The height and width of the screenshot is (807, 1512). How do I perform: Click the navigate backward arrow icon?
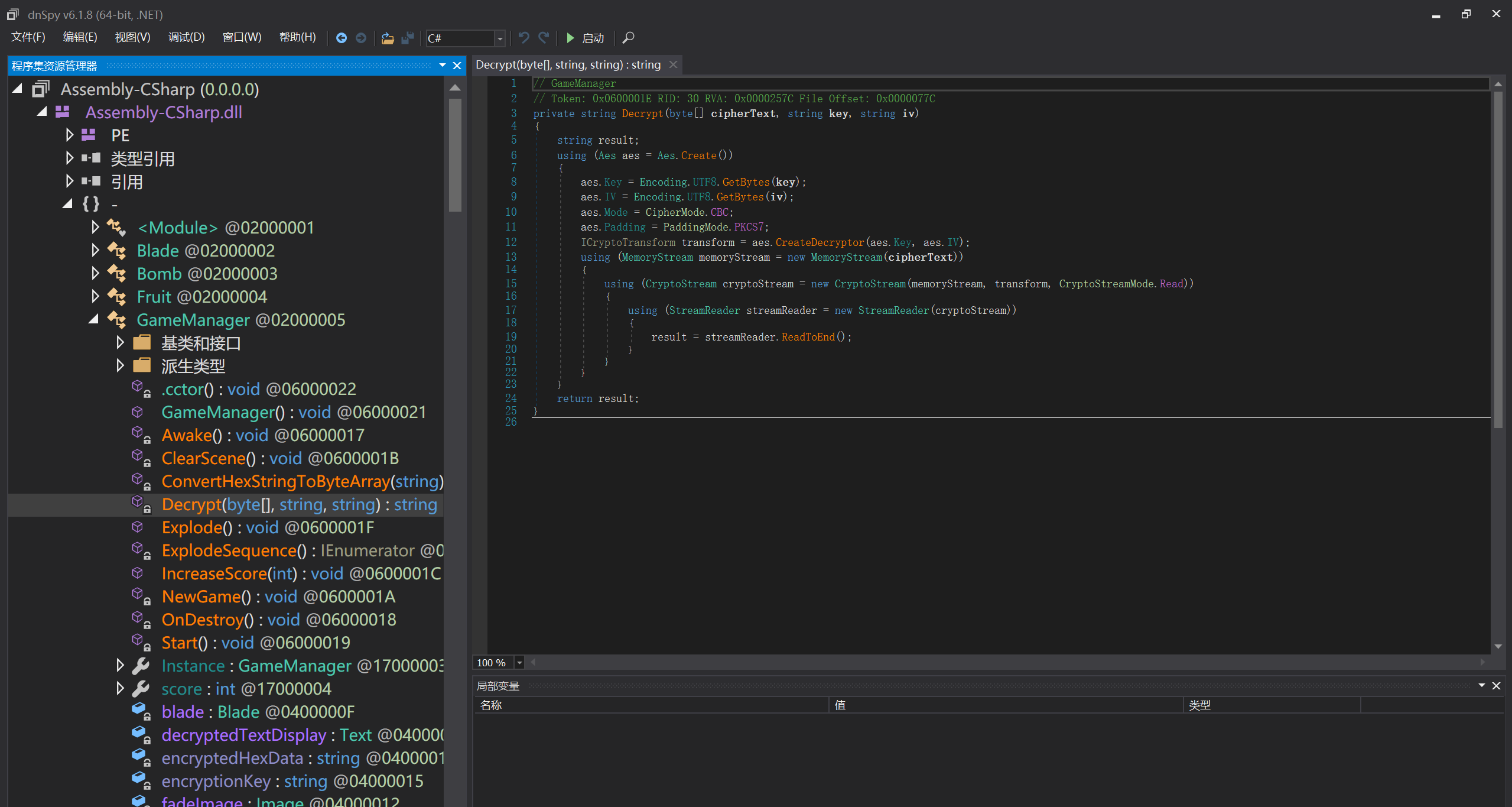(x=341, y=38)
